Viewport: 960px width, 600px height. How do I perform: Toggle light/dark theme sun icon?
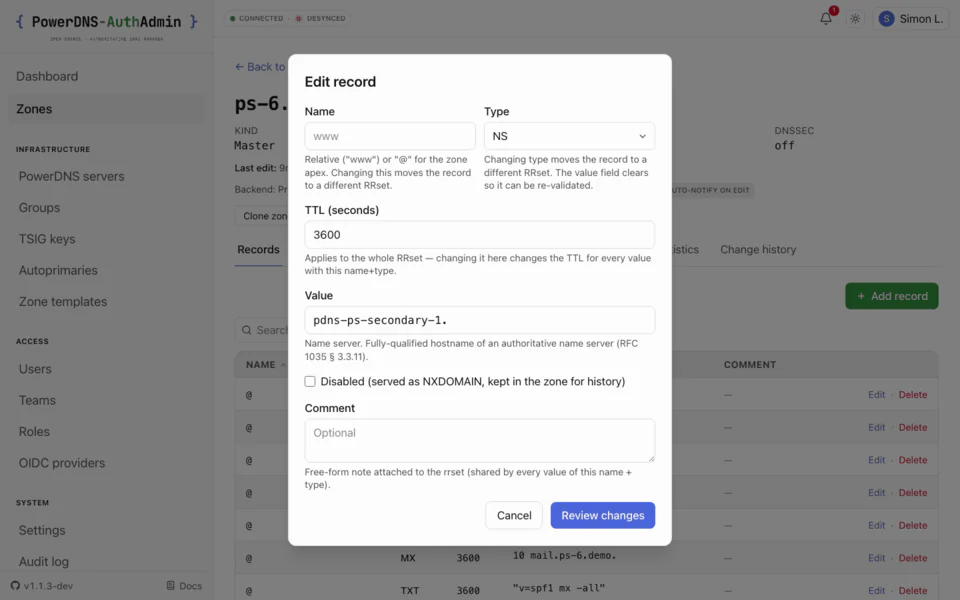click(855, 19)
